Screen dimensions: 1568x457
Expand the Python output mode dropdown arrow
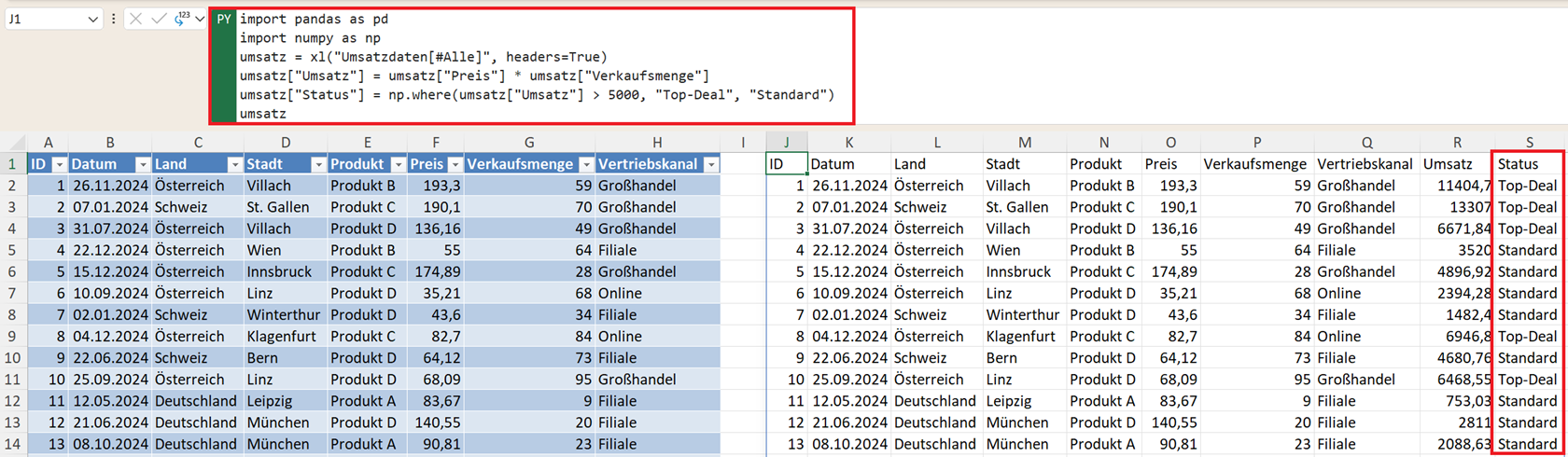(200, 19)
